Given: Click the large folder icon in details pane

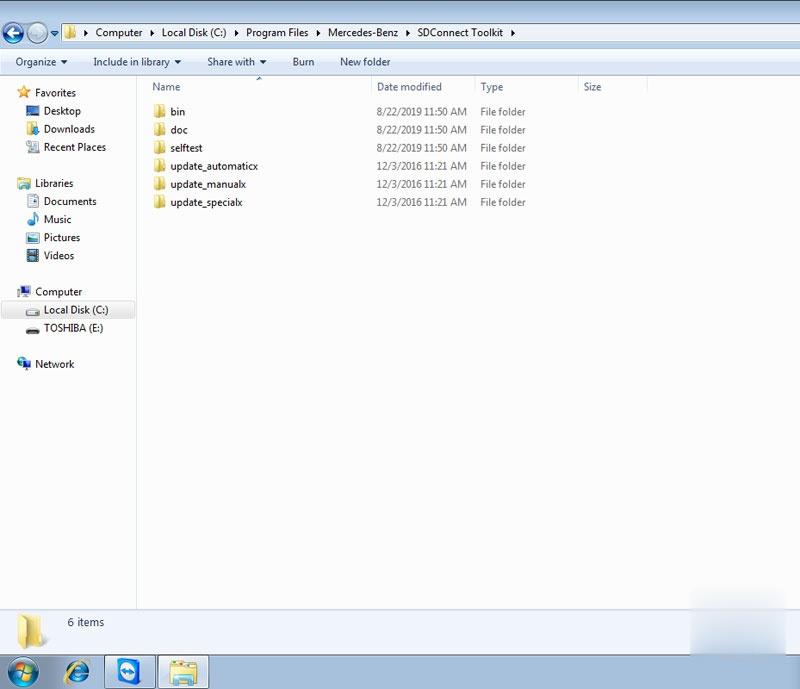Looking at the screenshot, I should click(x=32, y=631).
